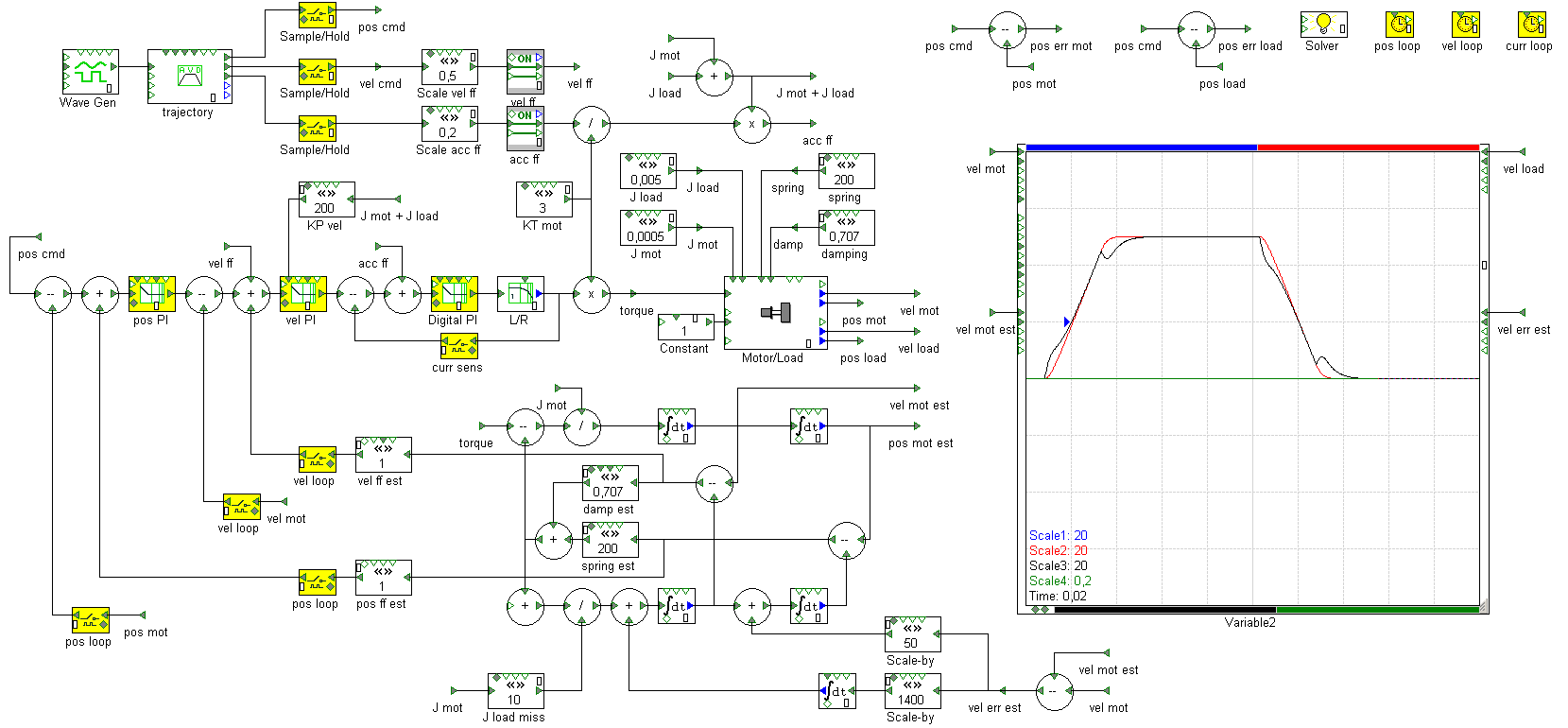Click the Variable2 plot resize corner
The width and height of the screenshot is (1568, 728).
(1483, 607)
